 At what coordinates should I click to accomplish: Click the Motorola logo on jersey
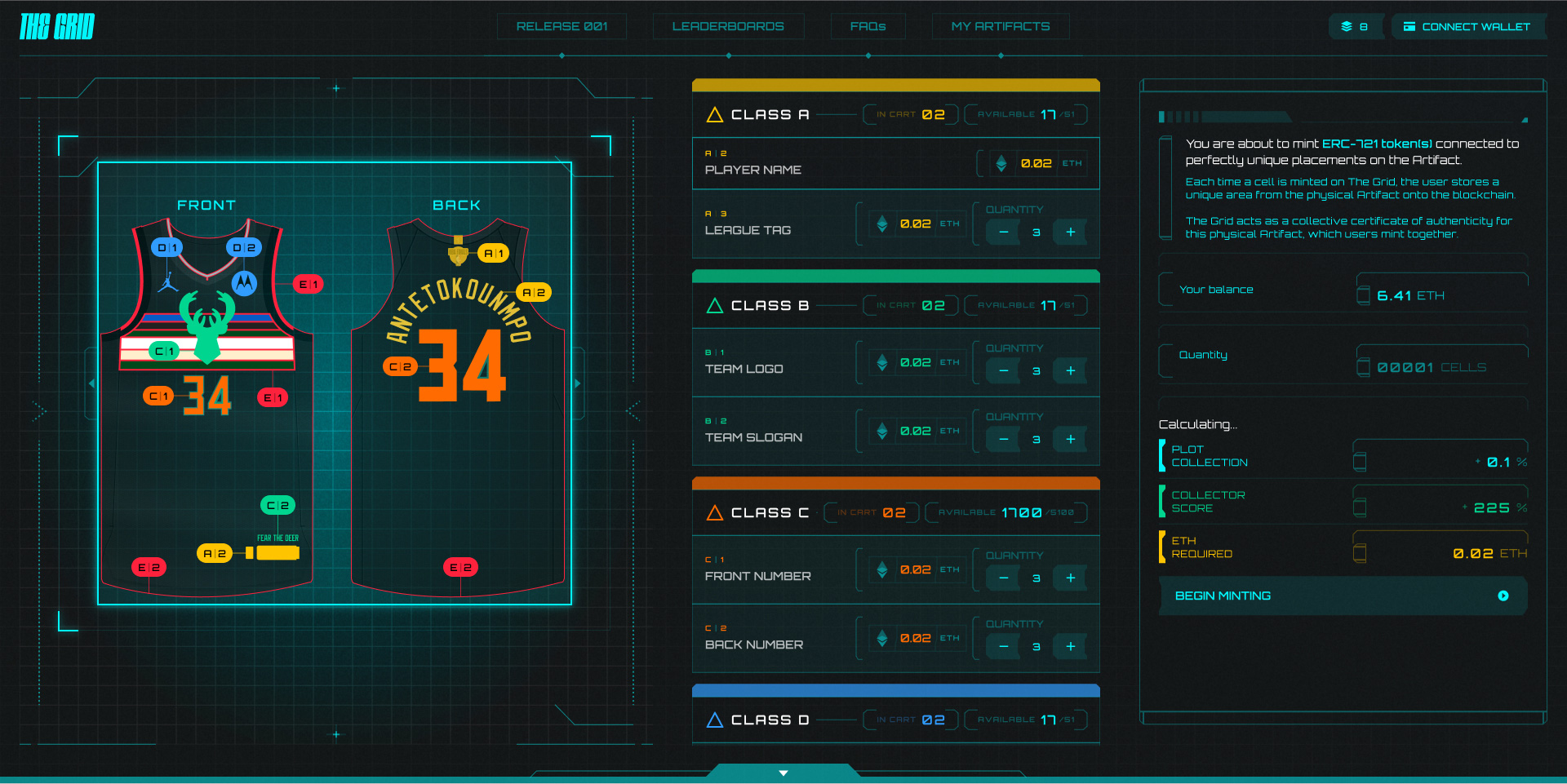(244, 283)
